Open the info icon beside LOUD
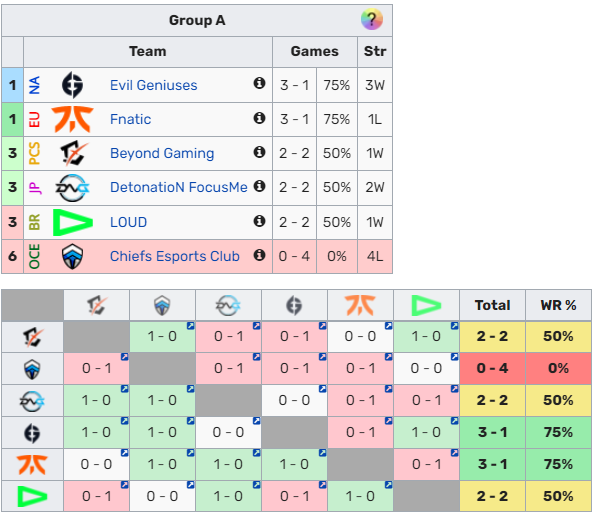Viewport: 595px width, 513px height. [x=259, y=221]
